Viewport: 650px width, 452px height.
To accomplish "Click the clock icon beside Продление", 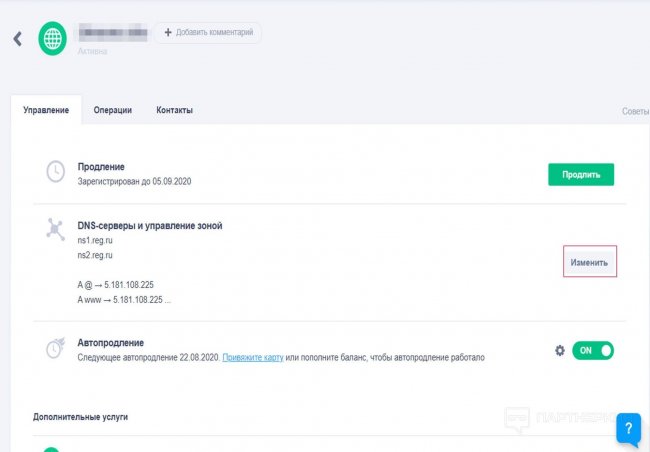I will (57, 172).
